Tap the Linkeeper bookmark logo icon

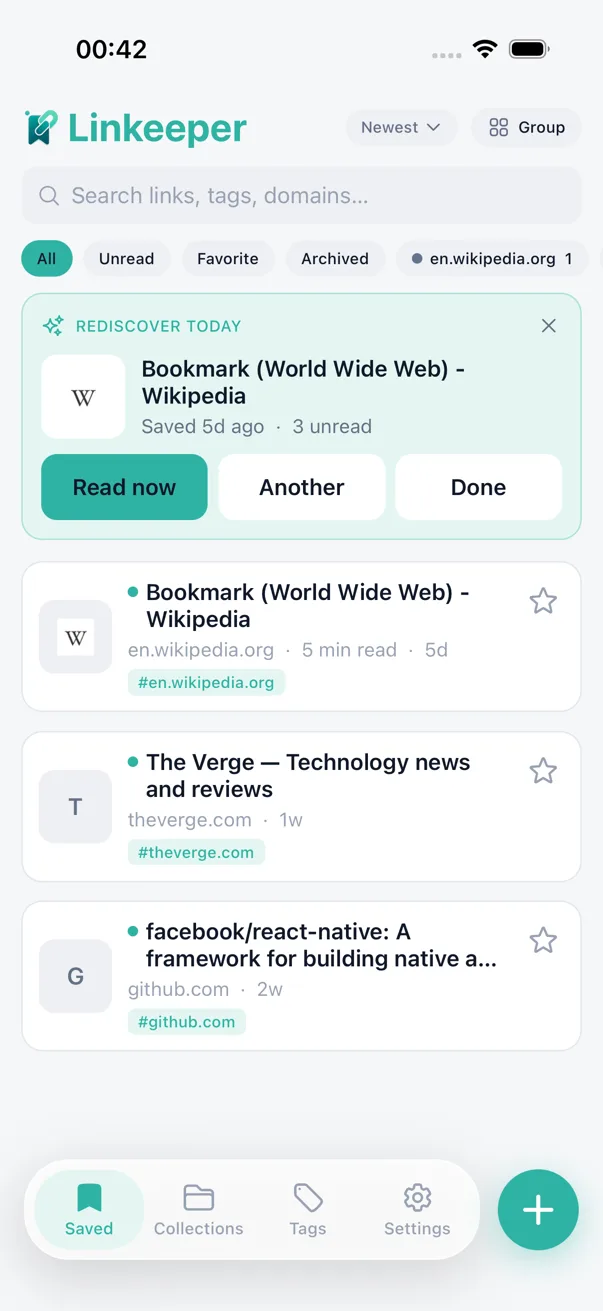41,127
